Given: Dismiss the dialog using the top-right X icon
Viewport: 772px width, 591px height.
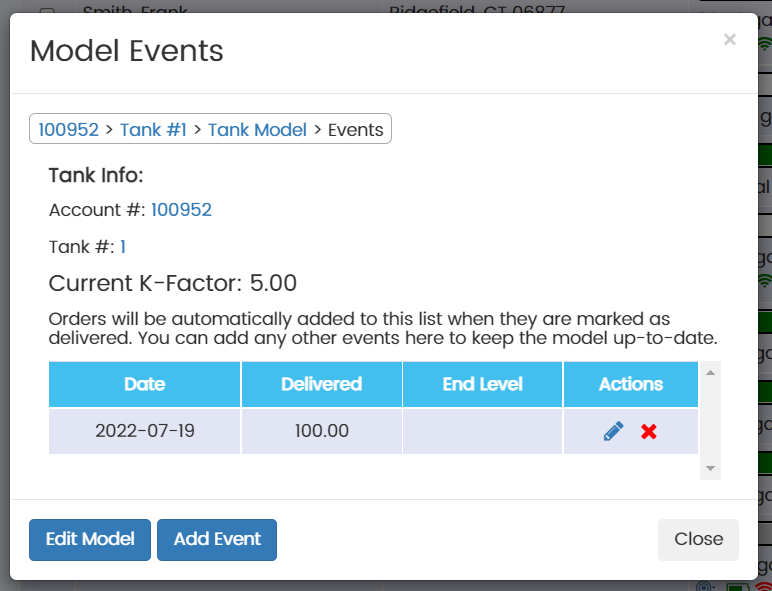Looking at the screenshot, I should pos(729,40).
